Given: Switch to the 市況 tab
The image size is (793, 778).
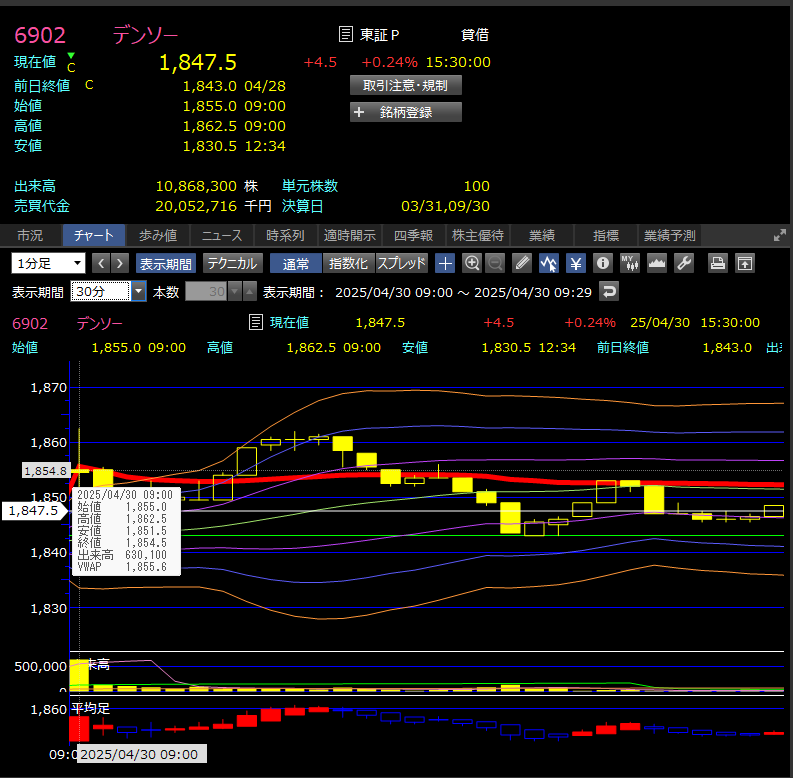Looking at the screenshot, I should pos(30,235).
